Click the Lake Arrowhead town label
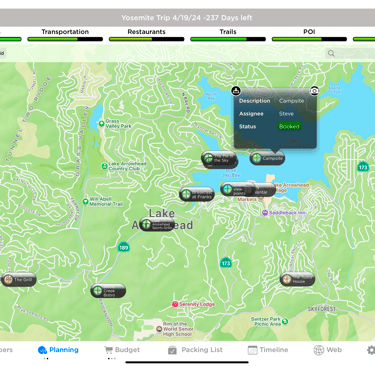This screenshot has height=366, width=375. tap(162, 219)
